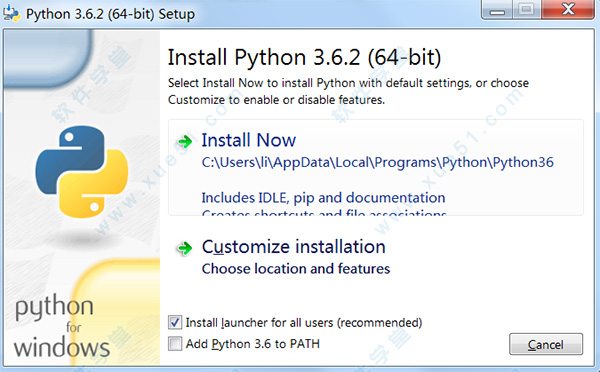Choose Install Now option

[x=376, y=168]
